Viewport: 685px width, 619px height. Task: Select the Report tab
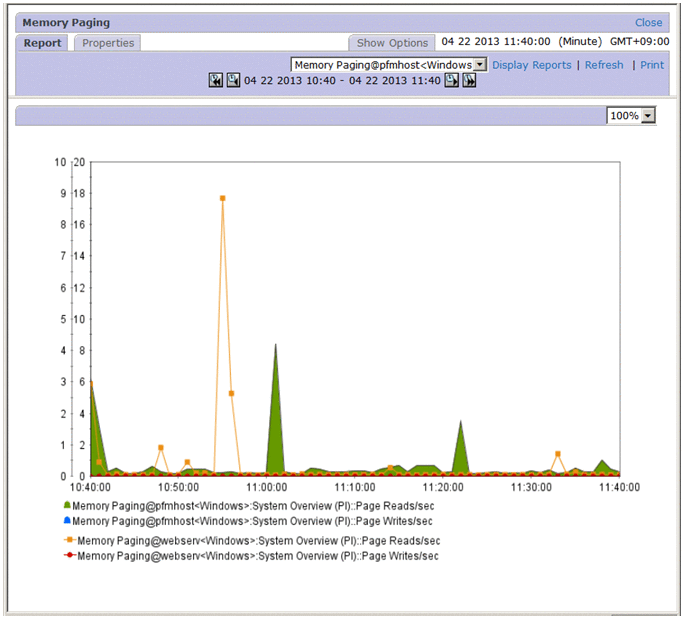43,43
